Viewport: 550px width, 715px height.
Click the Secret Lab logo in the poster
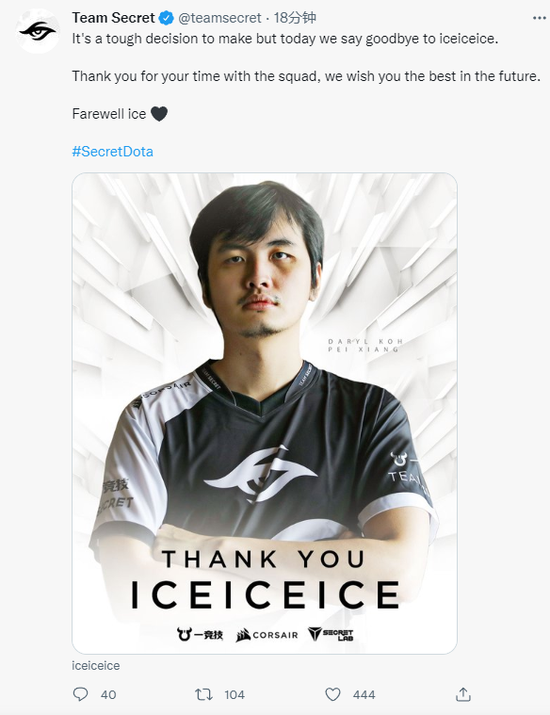pos(331,634)
